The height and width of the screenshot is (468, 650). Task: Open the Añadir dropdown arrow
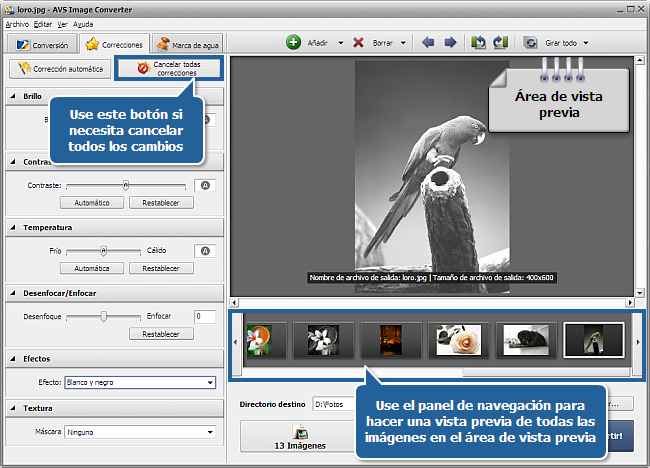click(x=340, y=44)
